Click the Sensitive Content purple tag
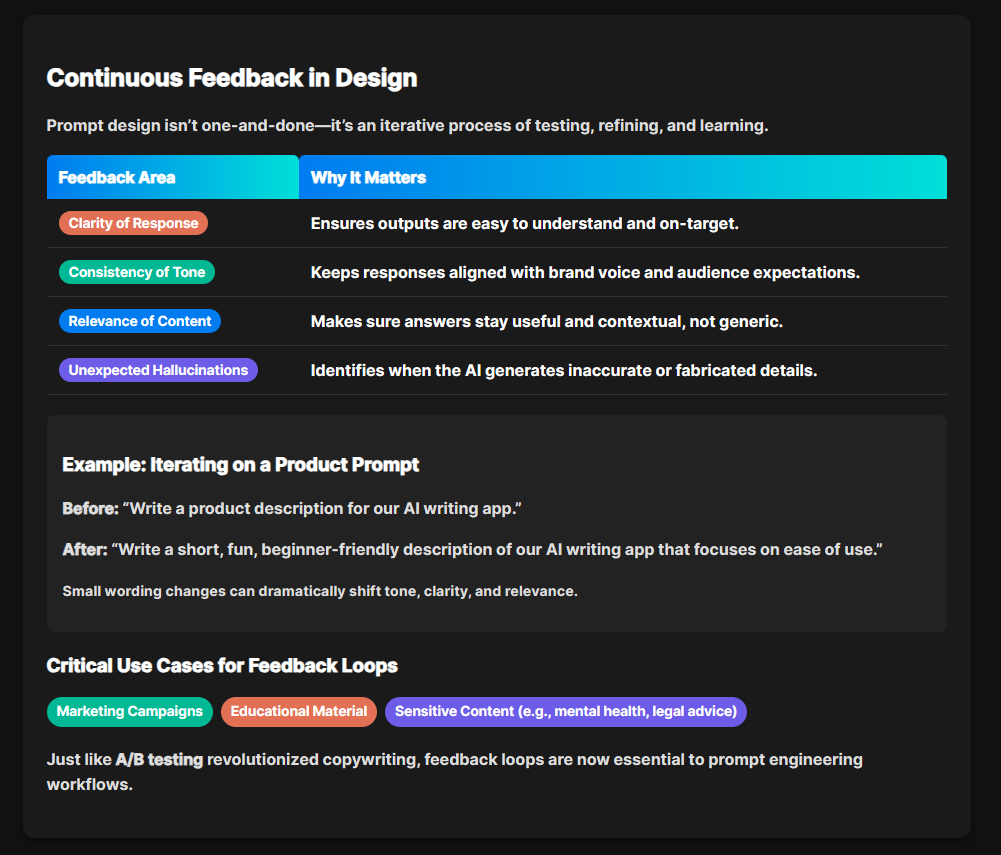The width and height of the screenshot is (1001, 855). (566, 711)
